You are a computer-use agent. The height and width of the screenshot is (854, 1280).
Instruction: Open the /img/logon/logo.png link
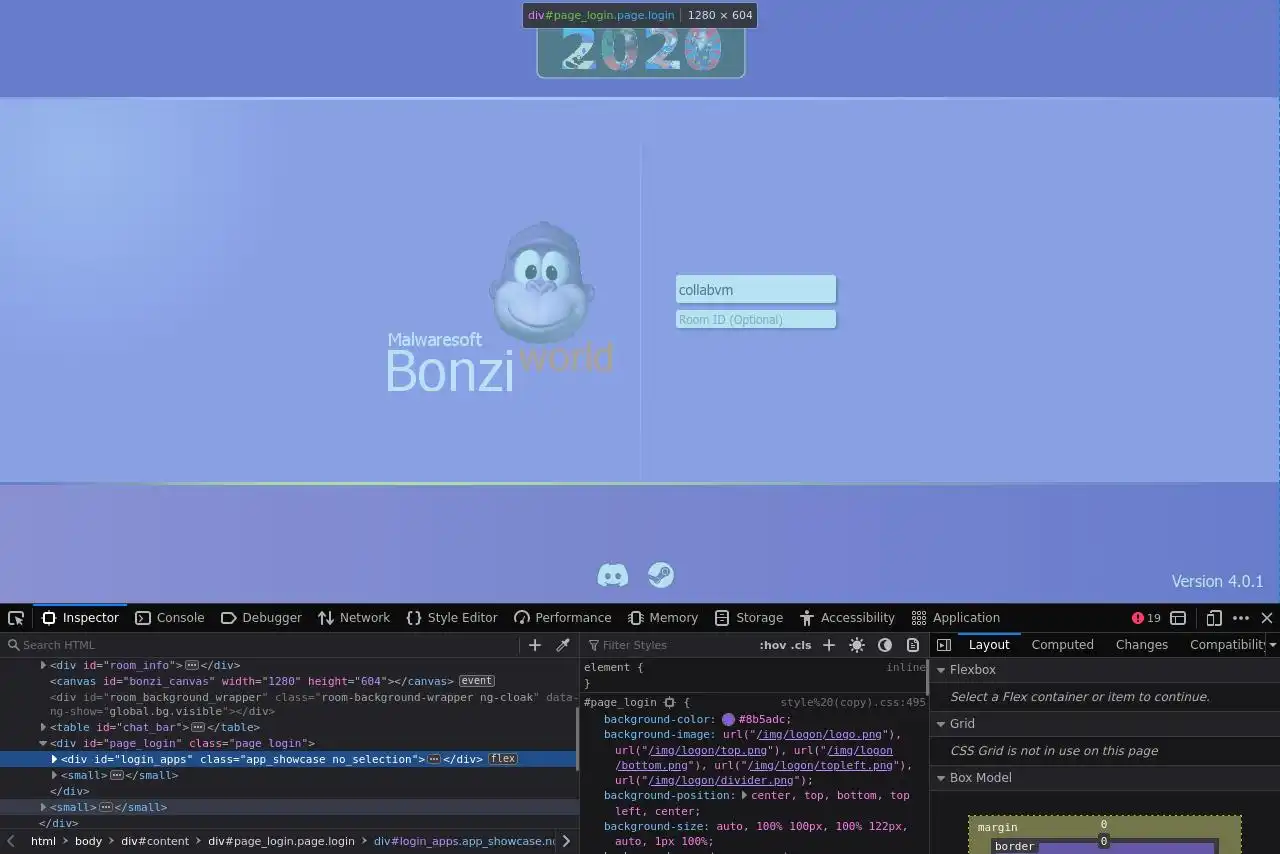[x=819, y=734]
